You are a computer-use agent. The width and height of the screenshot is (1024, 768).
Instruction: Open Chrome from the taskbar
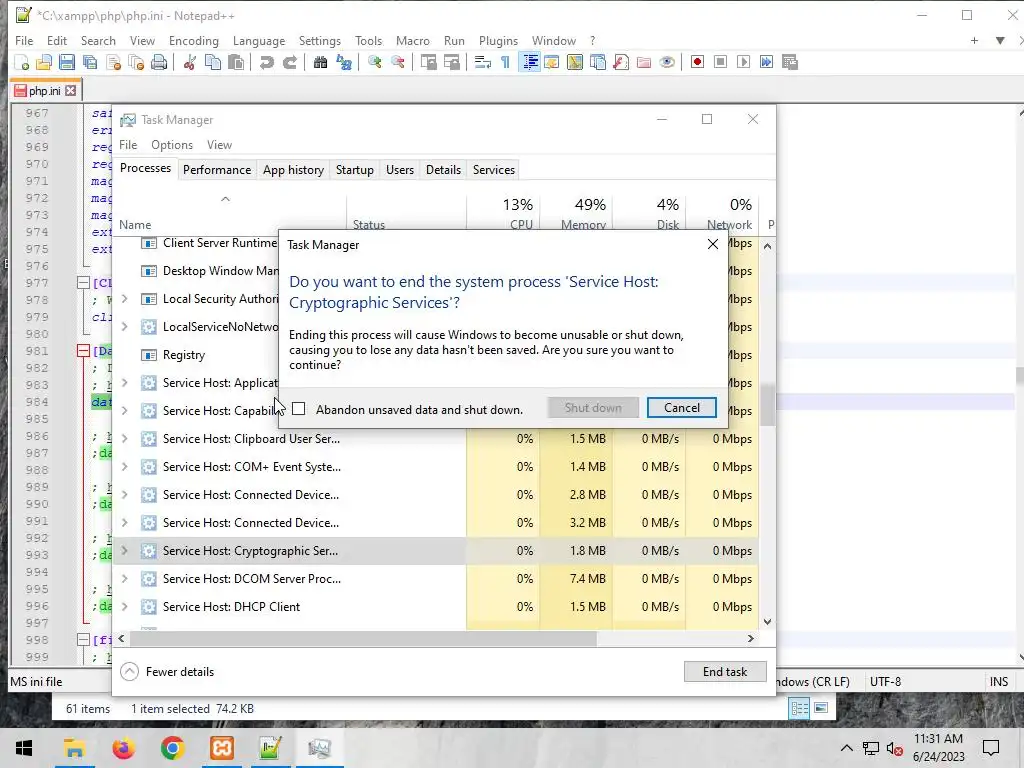(x=172, y=748)
